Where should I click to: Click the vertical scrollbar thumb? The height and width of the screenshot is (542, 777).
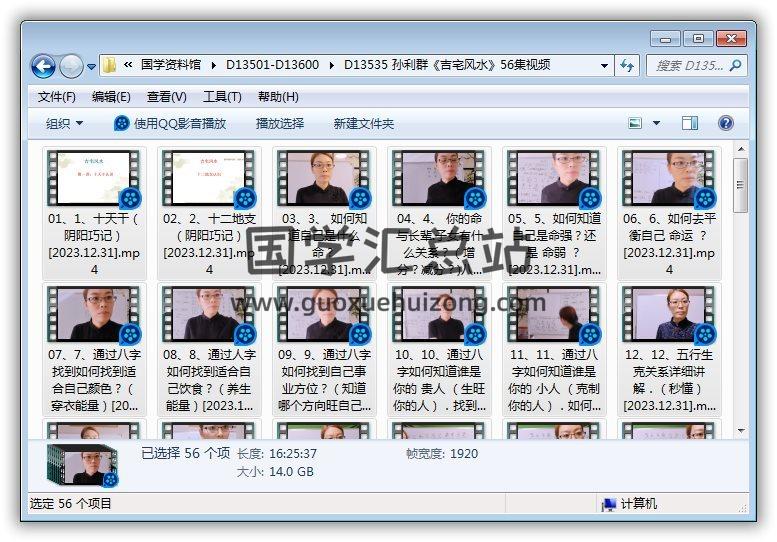click(x=741, y=185)
